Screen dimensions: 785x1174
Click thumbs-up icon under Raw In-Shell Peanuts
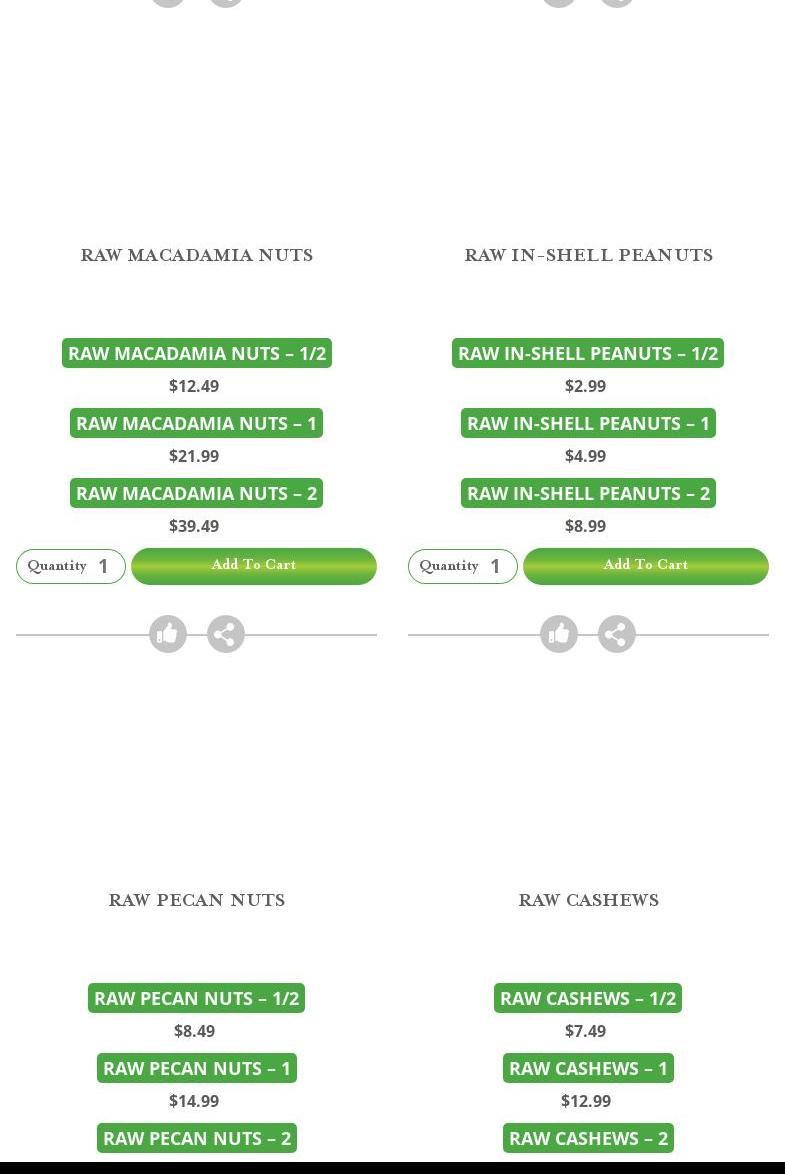pyautogui.click(x=559, y=634)
